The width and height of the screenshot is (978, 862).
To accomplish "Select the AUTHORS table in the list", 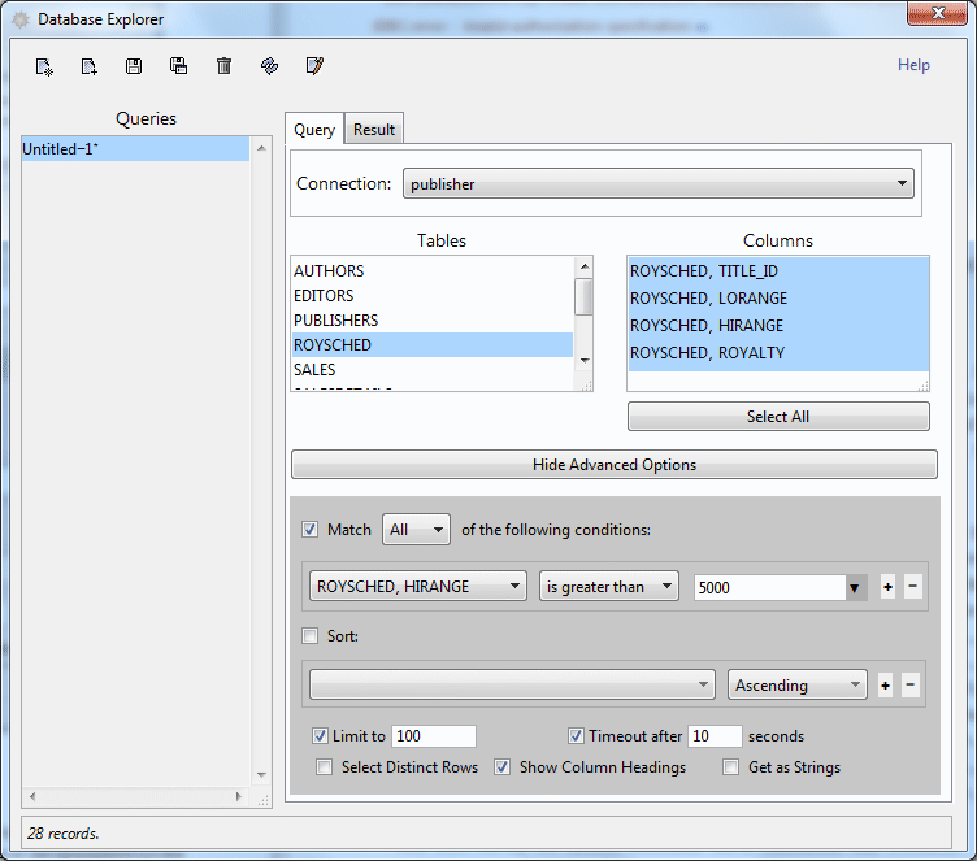I will click(329, 271).
